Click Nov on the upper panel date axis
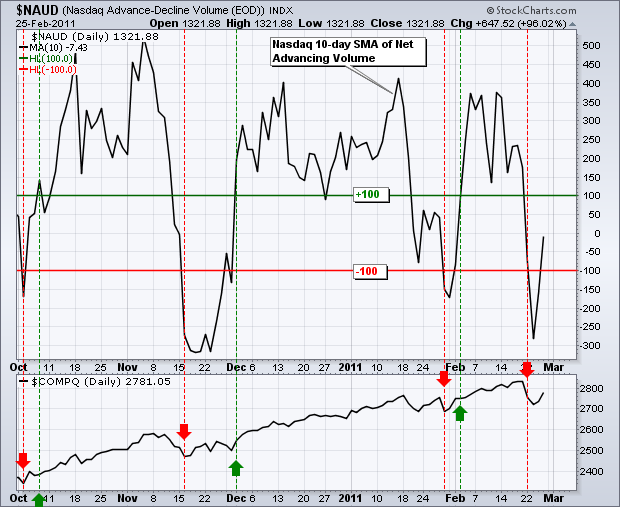This screenshot has width=620, height=507. [127, 367]
